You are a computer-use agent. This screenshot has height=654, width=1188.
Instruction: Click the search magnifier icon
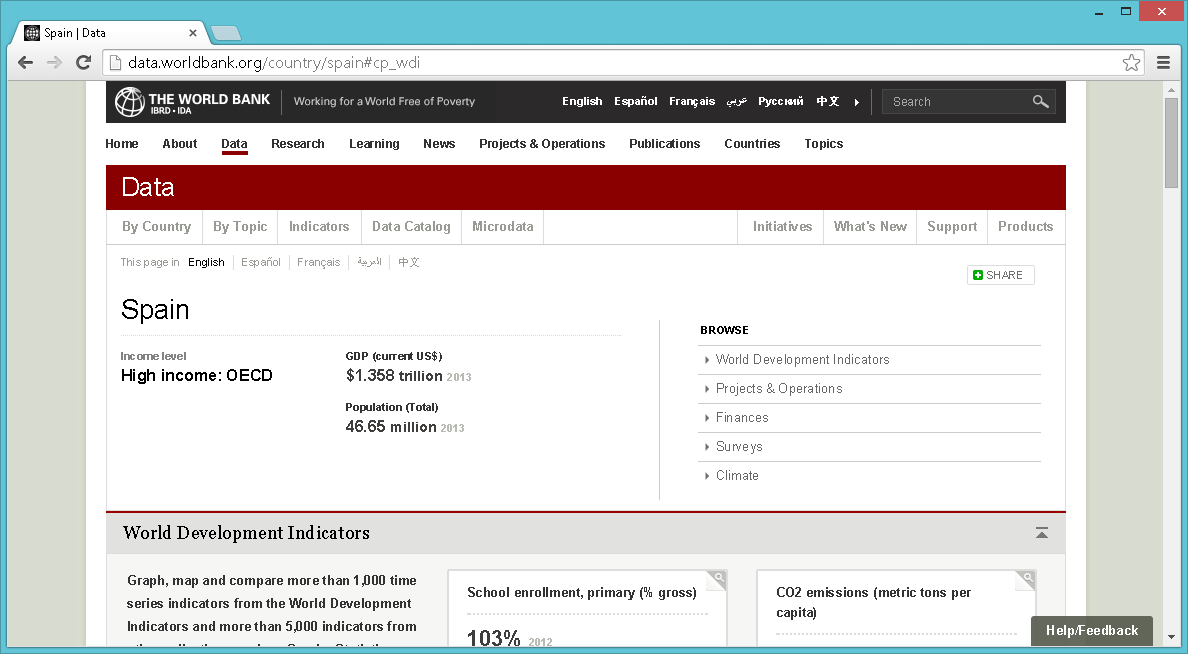pos(1040,102)
